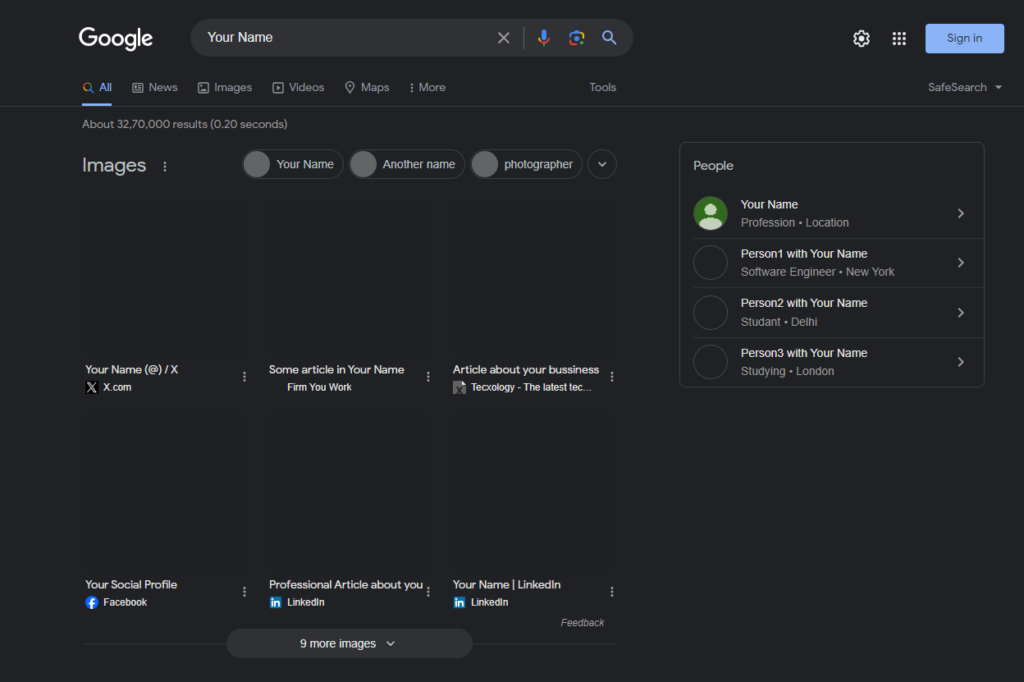Viewport: 1024px width, 682px height.
Task: Switch to the News tab
Action: point(155,88)
